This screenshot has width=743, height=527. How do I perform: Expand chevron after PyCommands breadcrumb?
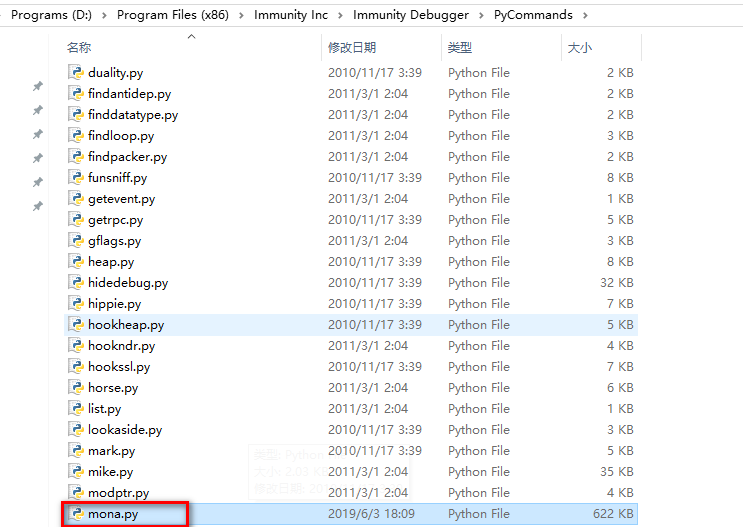coord(585,15)
